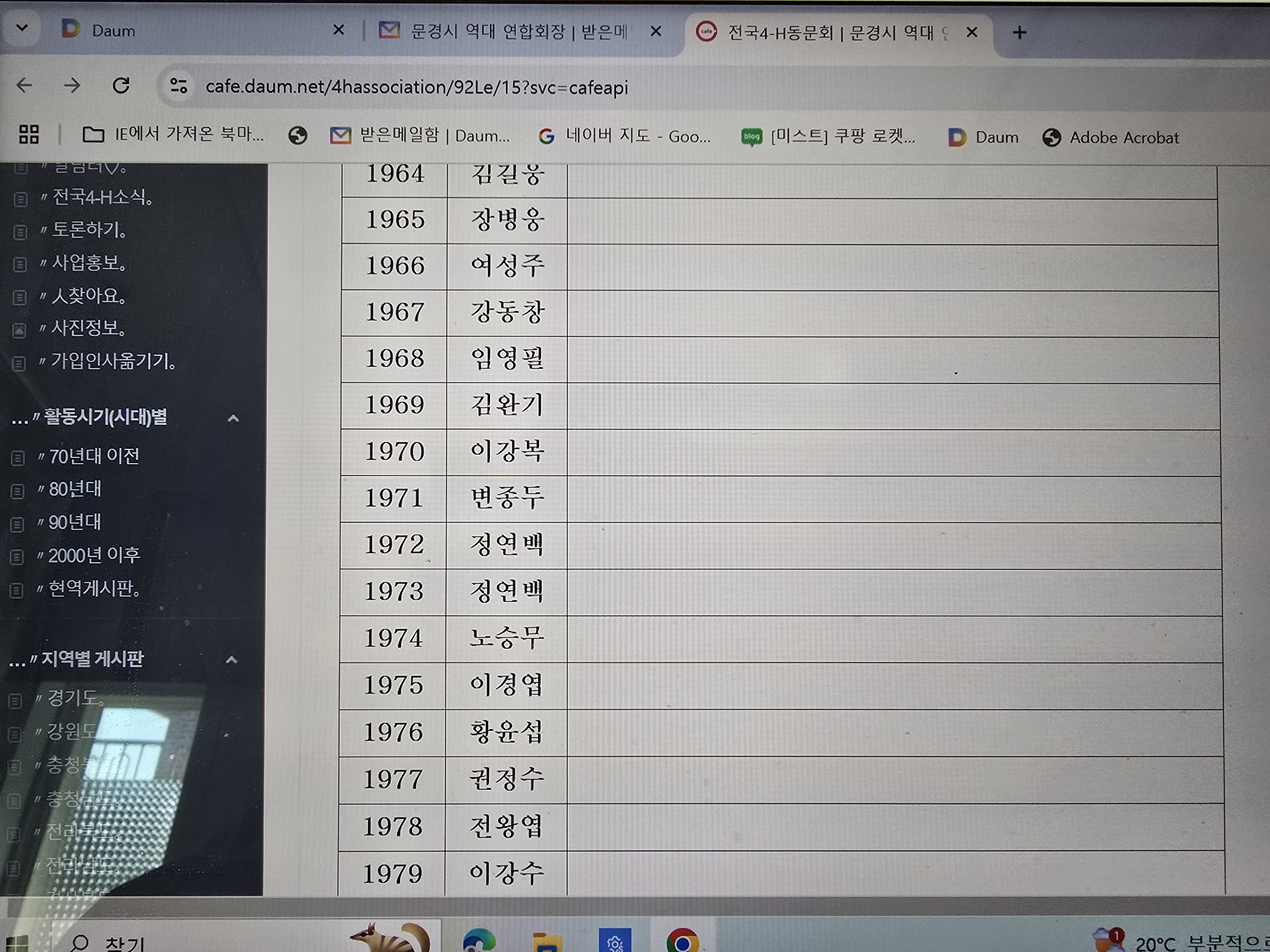Open a new browser tab
The image size is (1270, 952).
1019,32
